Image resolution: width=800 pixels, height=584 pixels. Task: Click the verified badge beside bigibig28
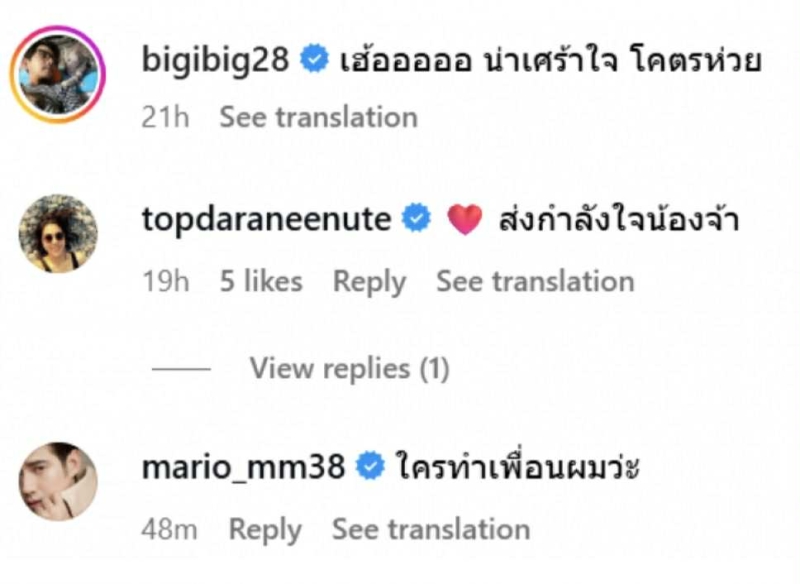315,62
